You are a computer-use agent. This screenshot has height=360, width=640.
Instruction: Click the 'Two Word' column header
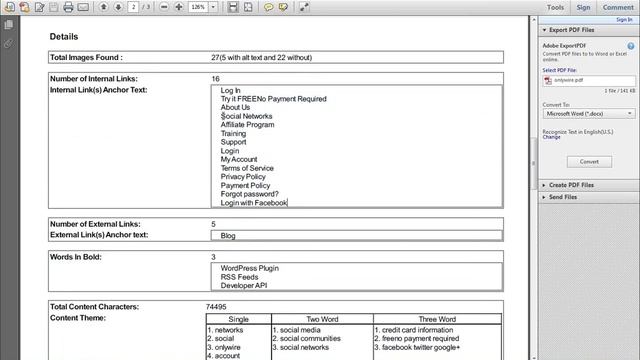click(x=322, y=319)
